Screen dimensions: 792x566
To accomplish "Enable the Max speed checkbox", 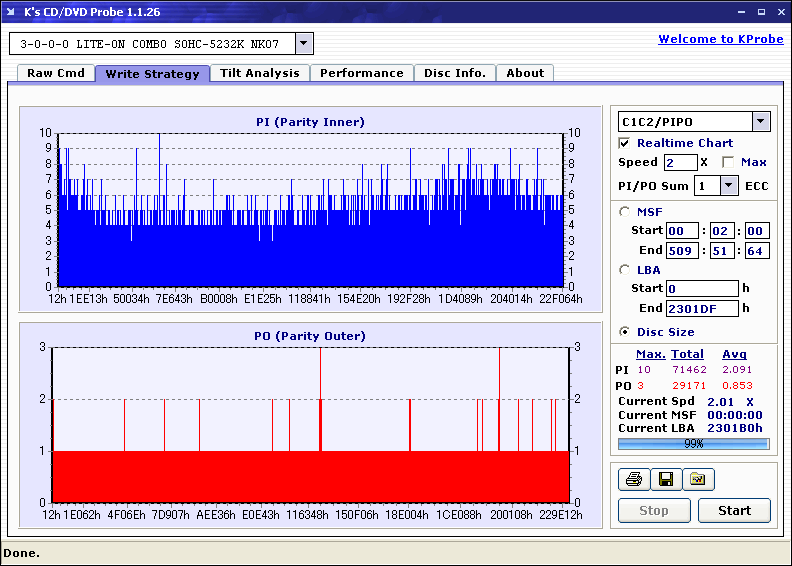I will [728, 162].
